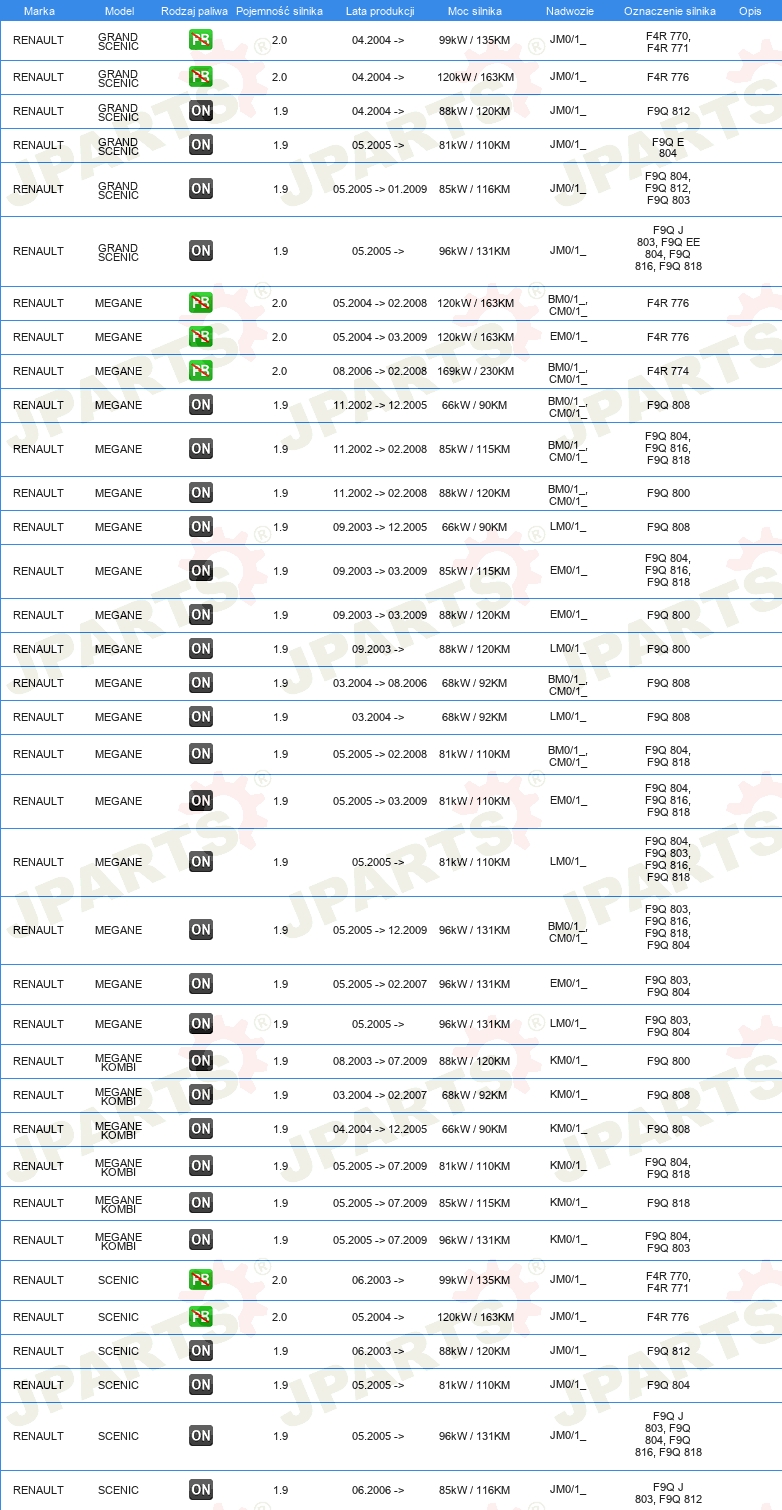Image resolution: width=782 pixels, height=1510 pixels.
Task: Click the Oznaczenie silnika column header
Action: click(669, 11)
